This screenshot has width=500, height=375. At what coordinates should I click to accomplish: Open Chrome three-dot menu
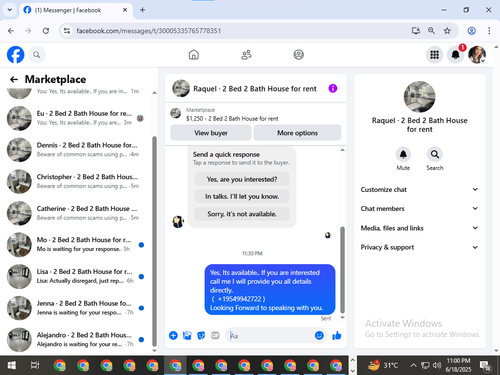click(489, 31)
